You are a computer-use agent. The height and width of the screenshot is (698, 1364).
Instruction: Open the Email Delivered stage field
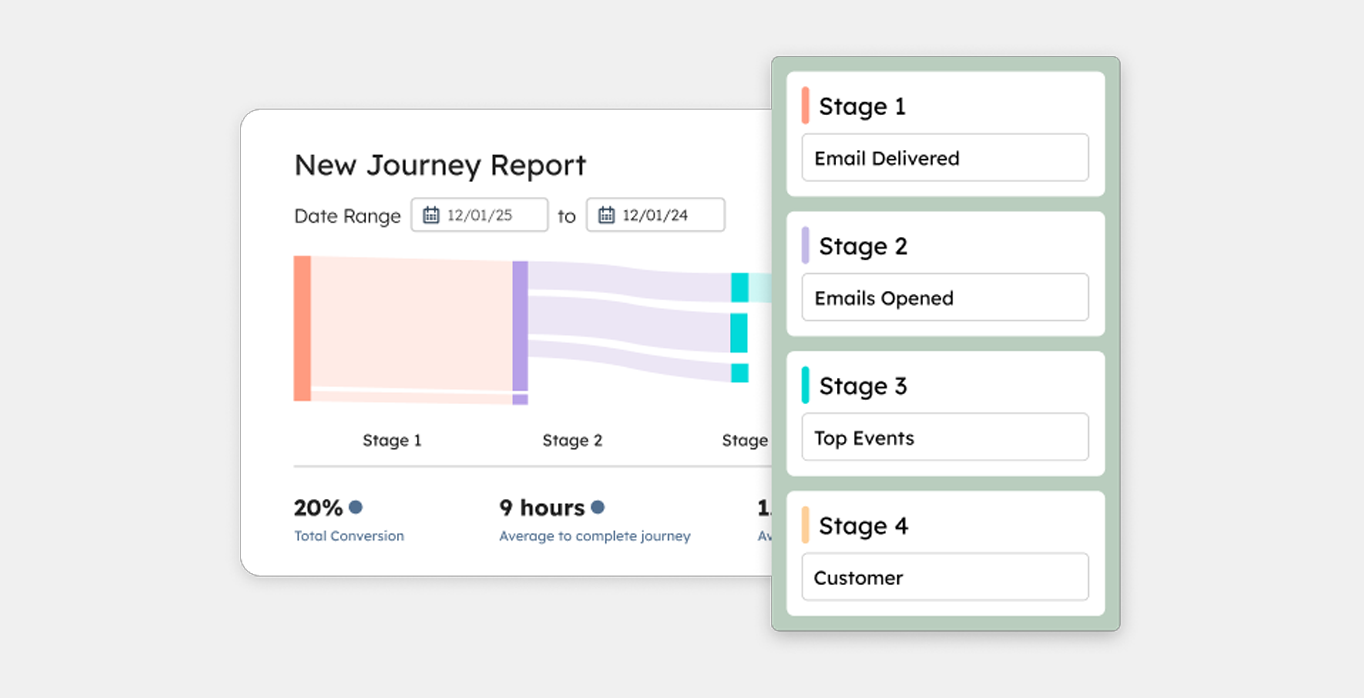(944, 158)
